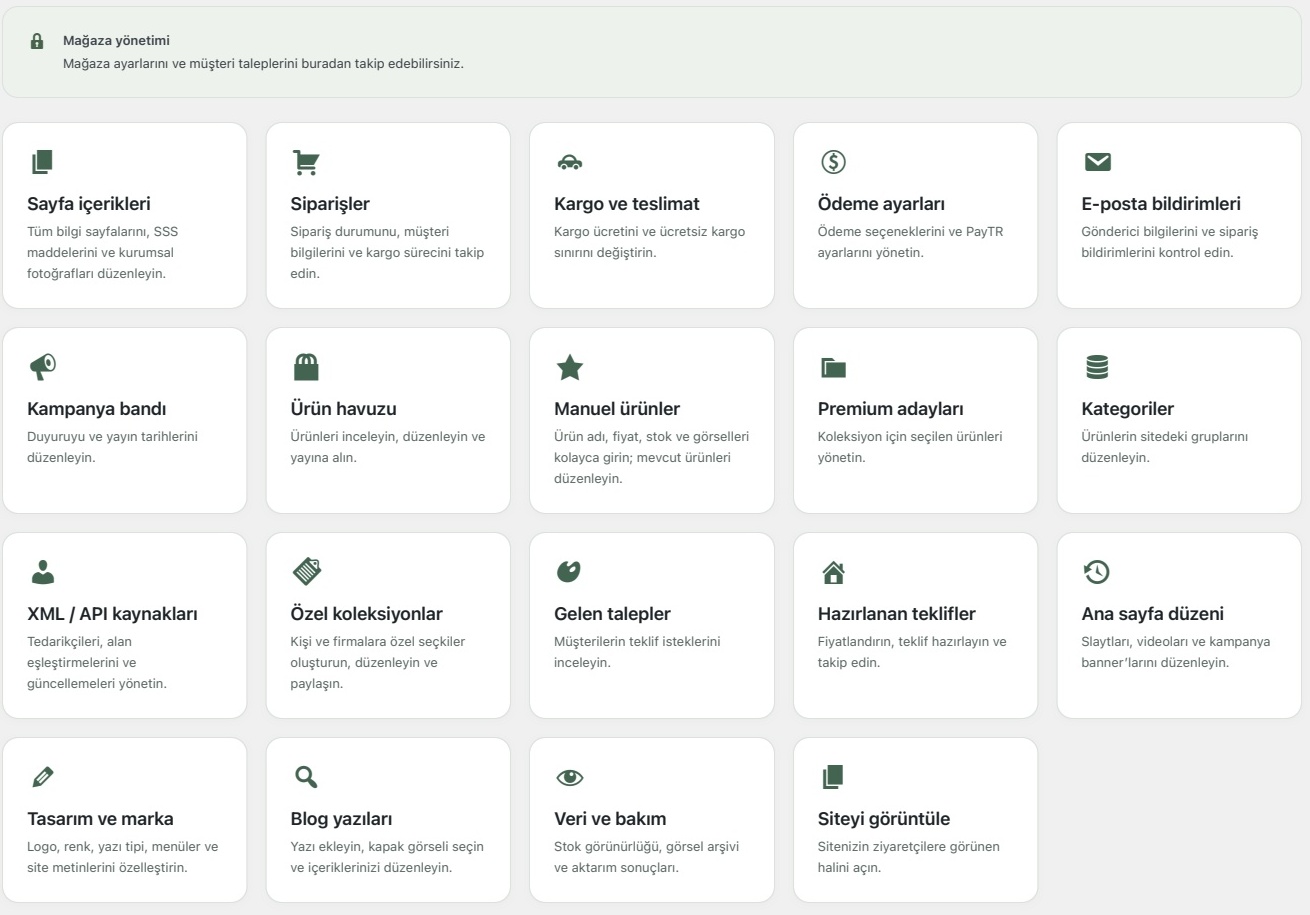Click the shopping bag icon above Ürün havuzu
Screen dimensions: 1310x915
pyautogui.click(x=306, y=367)
